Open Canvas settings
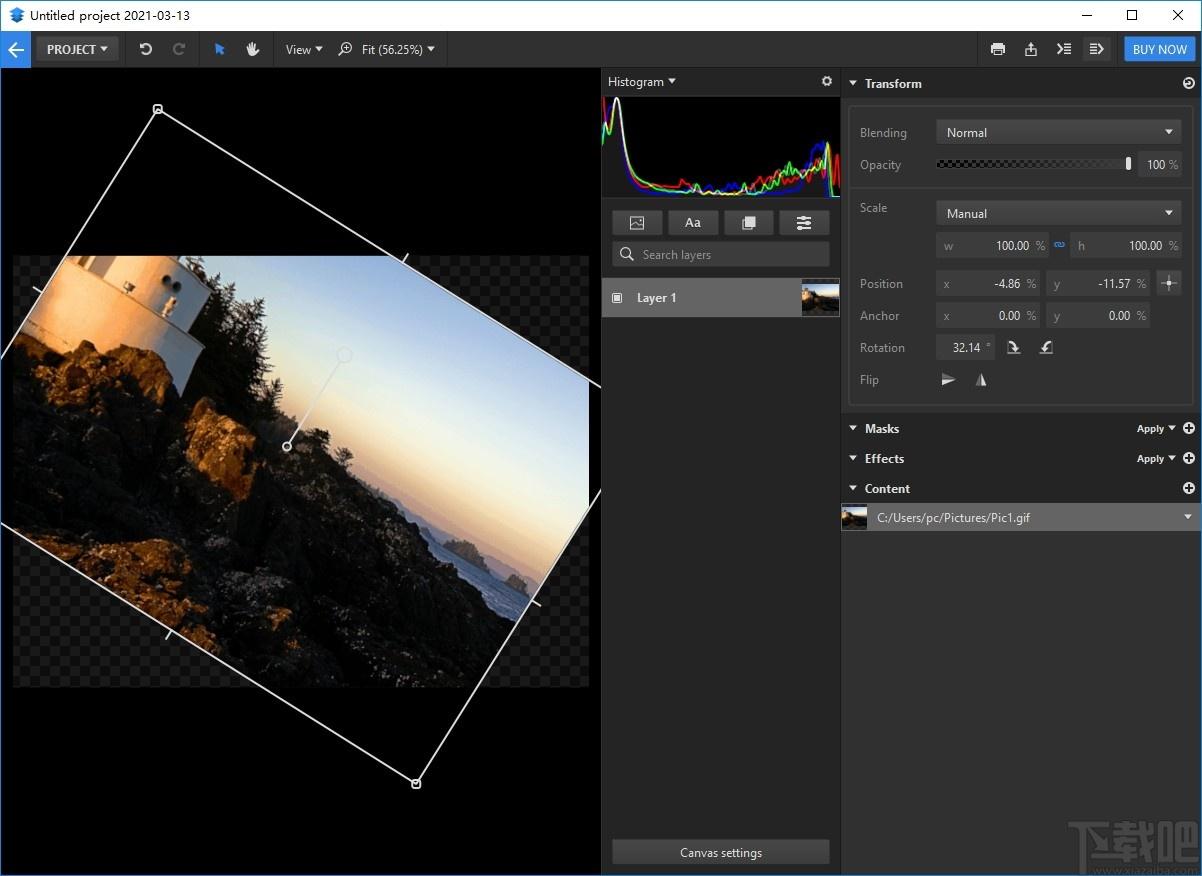1202x876 pixels. 721,853
